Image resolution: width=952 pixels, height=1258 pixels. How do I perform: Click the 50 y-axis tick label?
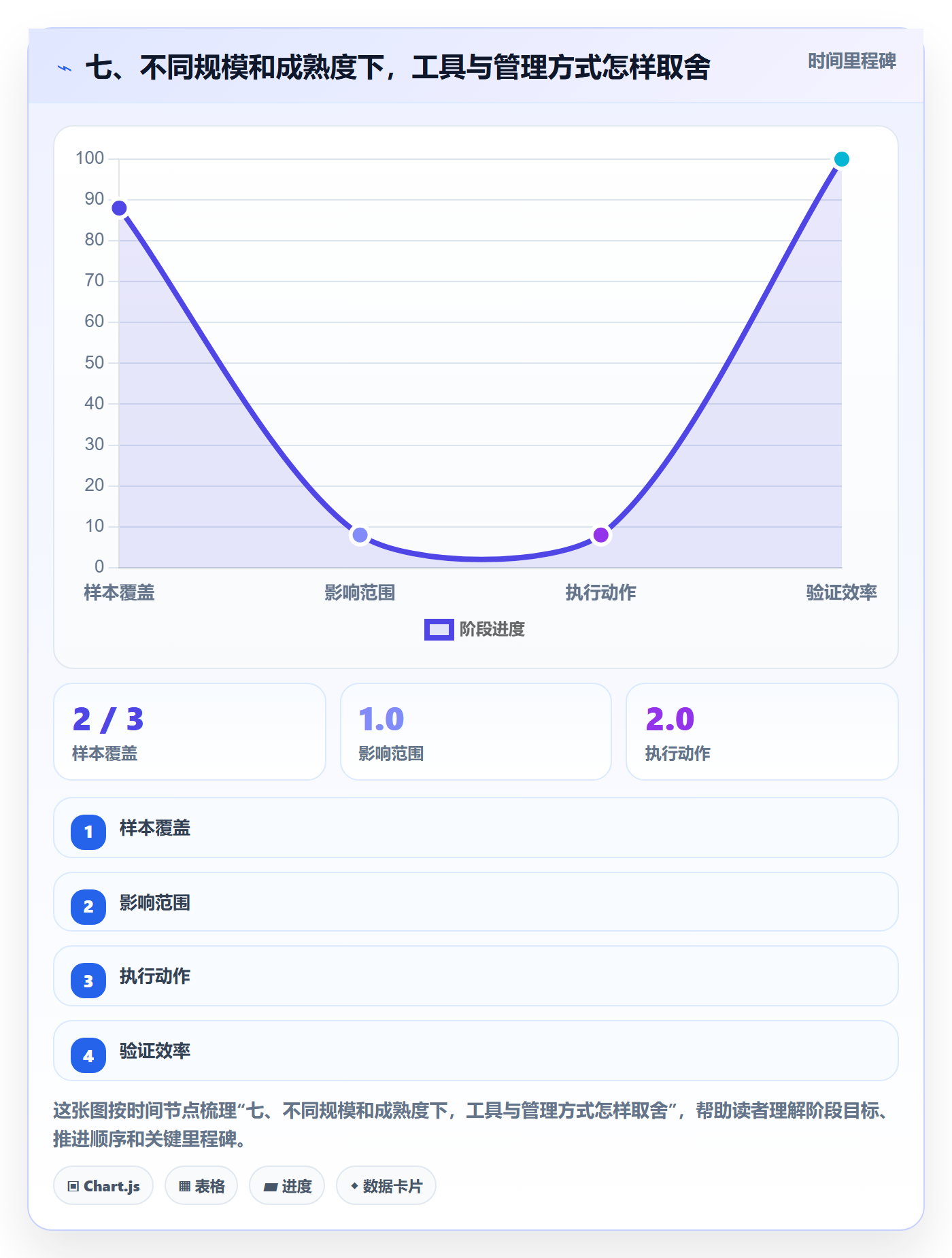[94, 362]
